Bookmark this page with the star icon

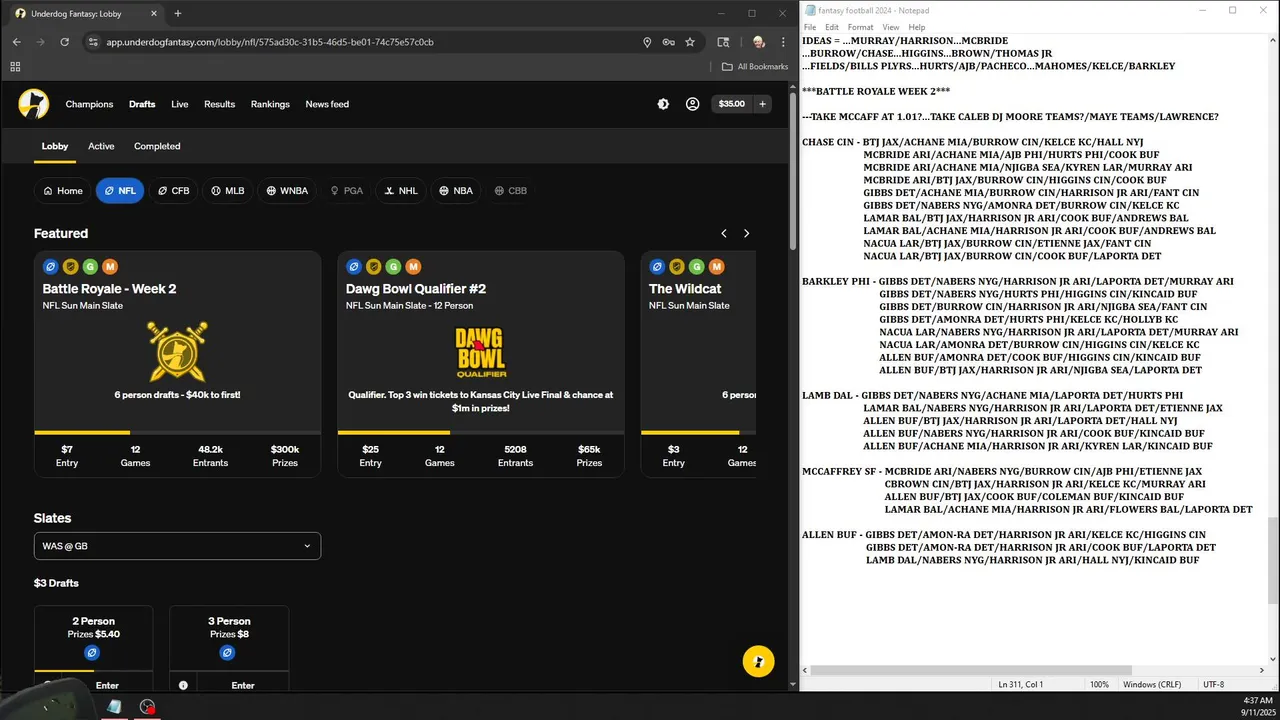[690, 42]
